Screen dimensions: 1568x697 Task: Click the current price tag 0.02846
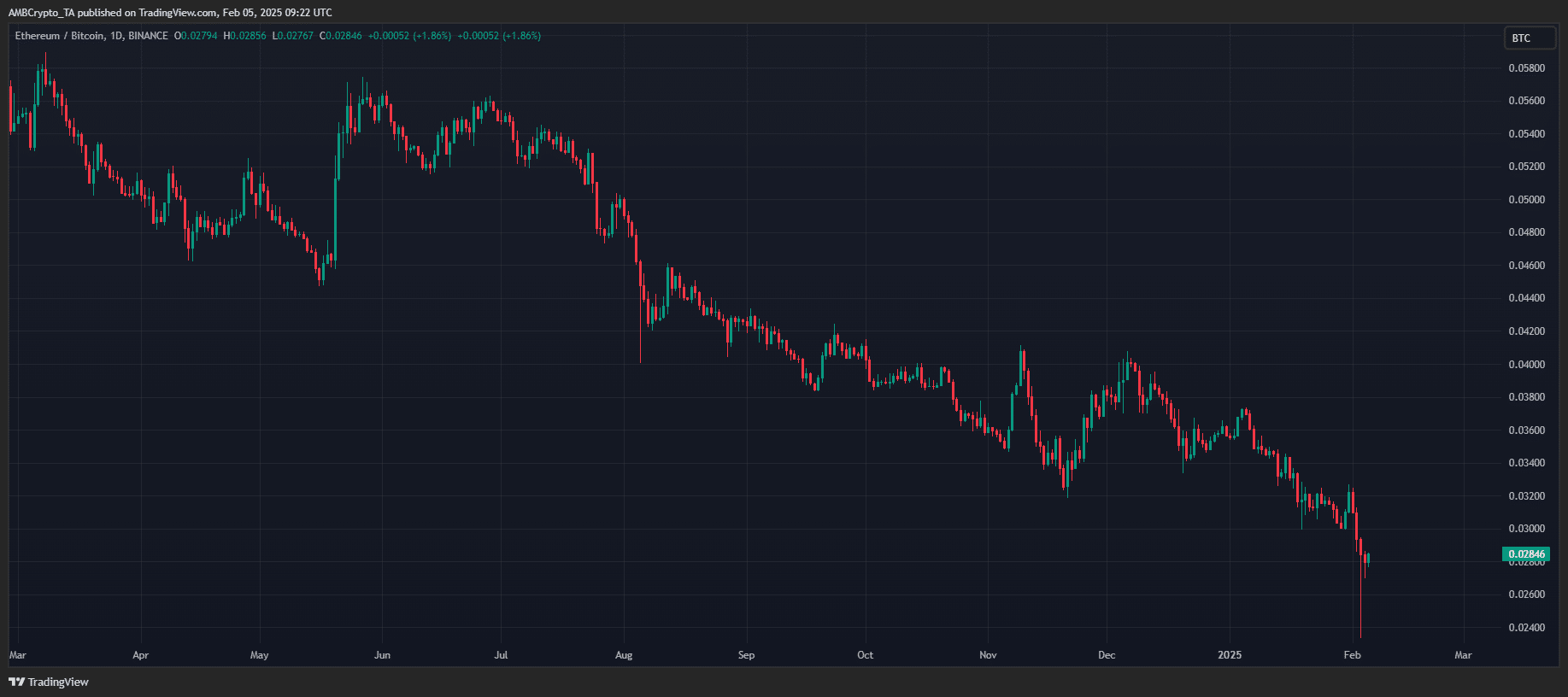tap(1525, 554)
